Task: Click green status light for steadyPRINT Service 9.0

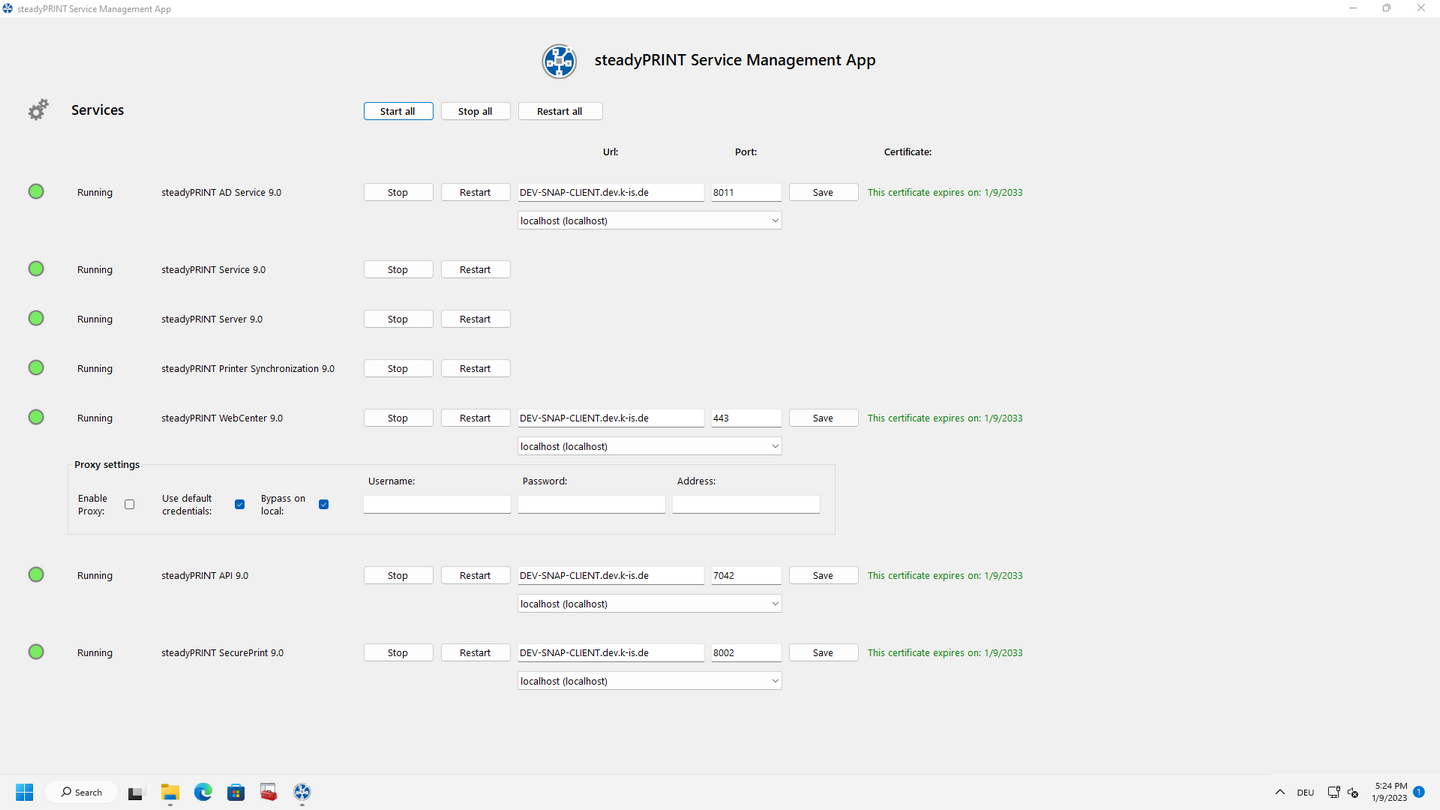Action: pos(36,268)
